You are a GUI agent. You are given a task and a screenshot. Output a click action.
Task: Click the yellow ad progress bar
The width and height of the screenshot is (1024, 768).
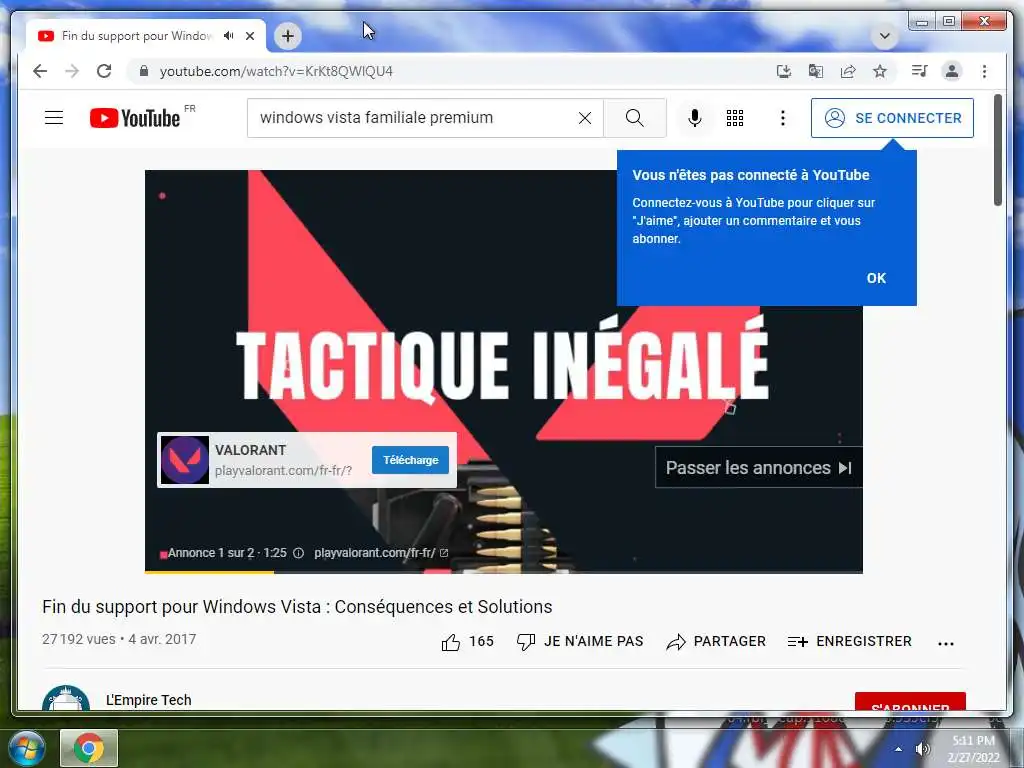click(209, 572)
